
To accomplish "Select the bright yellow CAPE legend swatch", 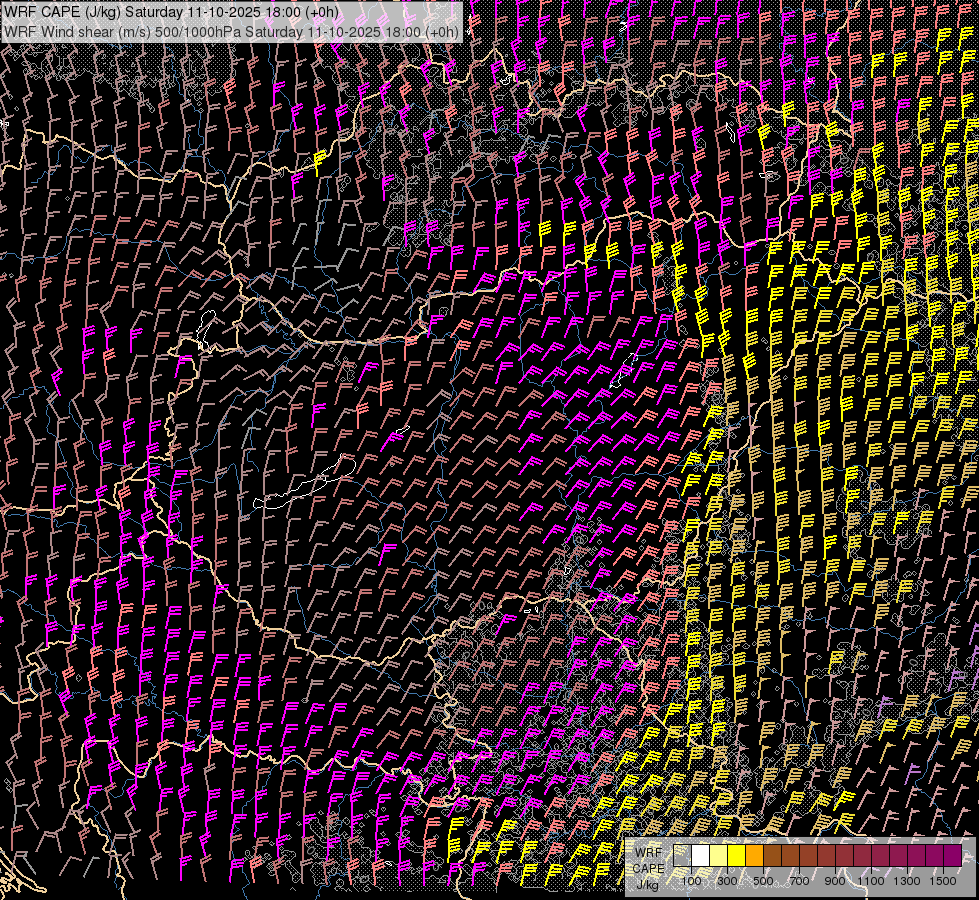I will [x=736, y=856].
